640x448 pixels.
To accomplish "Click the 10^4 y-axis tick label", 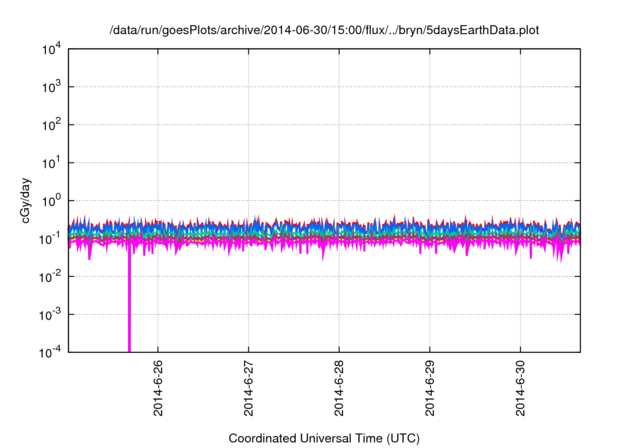I will click(x=52, y=49).
